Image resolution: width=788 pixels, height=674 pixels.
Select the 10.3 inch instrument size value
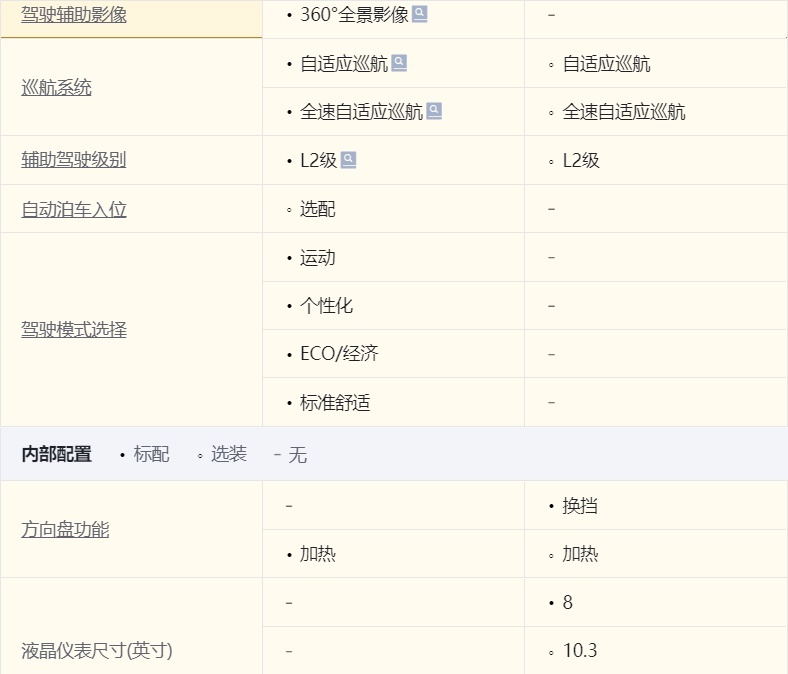point(580,650)
